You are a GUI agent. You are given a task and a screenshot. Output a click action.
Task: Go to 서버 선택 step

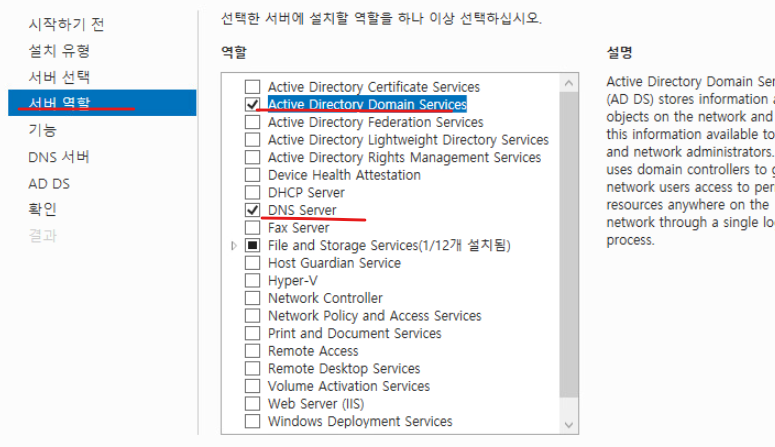pos(59,77)
